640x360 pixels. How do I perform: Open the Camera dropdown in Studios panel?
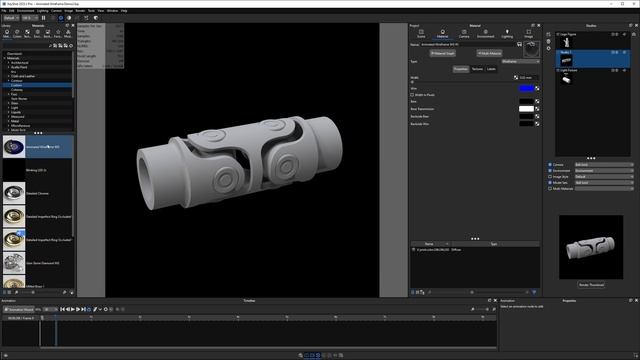click(x=604, y=164)
